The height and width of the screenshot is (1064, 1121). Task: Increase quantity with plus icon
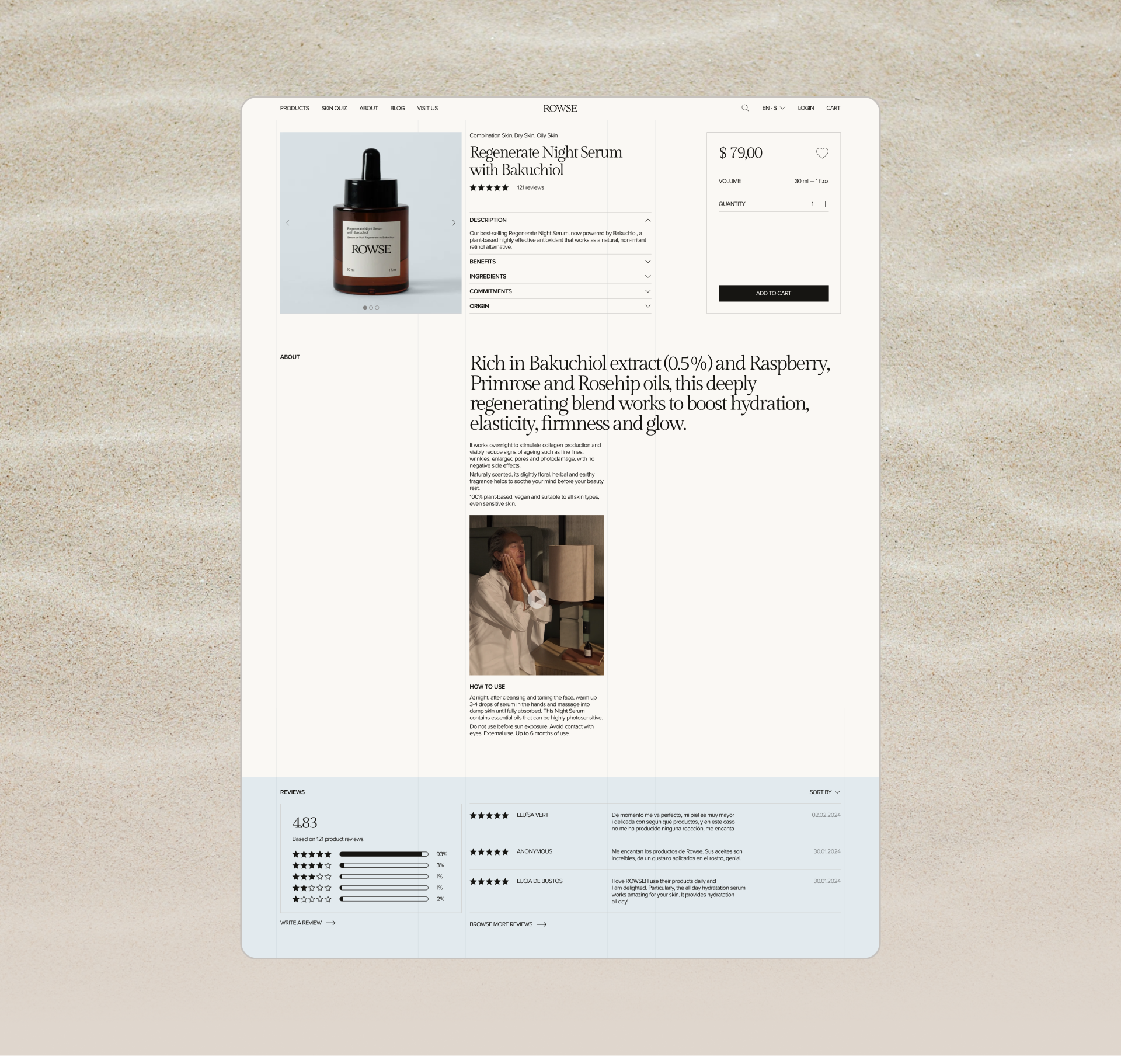point(825,204)
